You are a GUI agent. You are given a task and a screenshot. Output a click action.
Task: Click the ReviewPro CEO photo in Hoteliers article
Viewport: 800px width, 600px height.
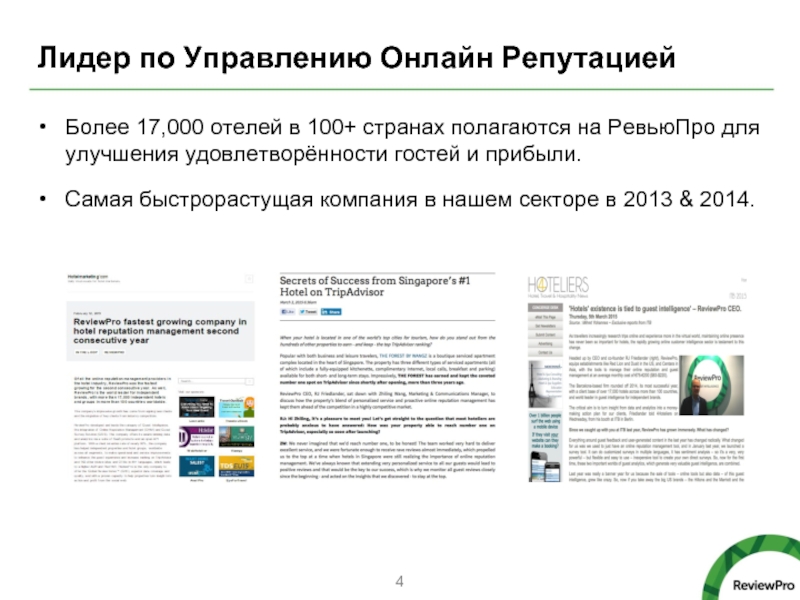tap(711, 385)
